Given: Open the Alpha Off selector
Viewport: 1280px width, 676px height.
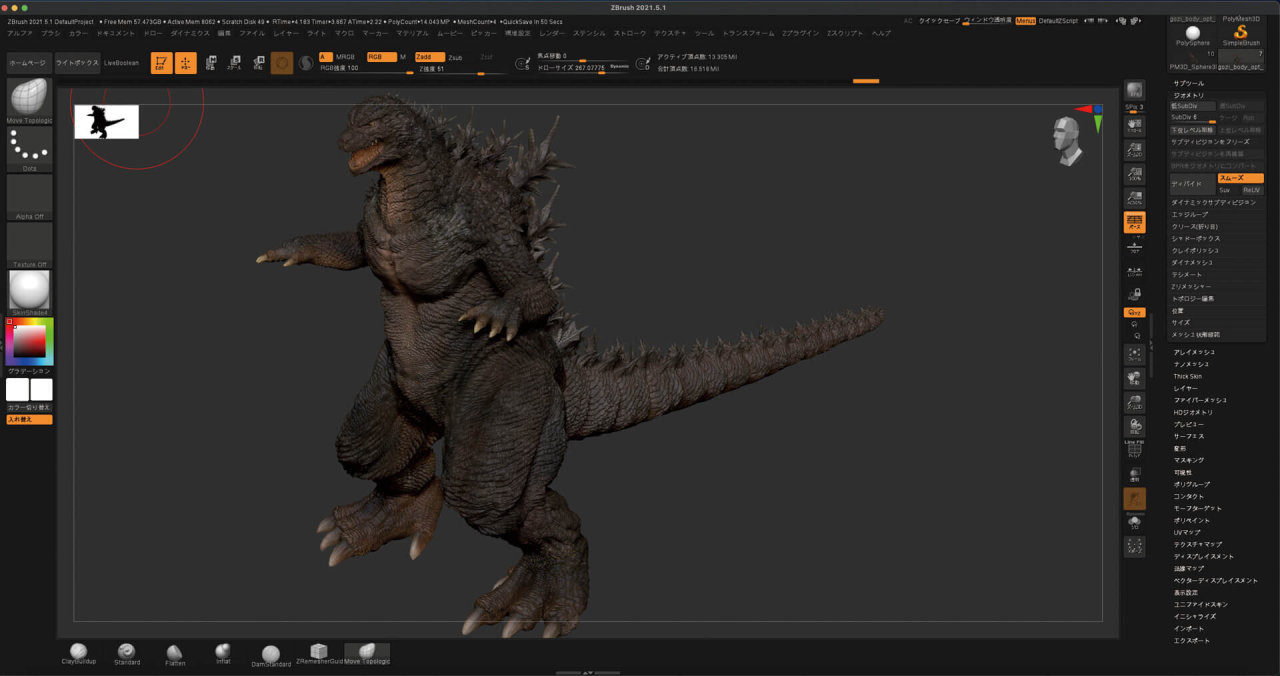Looking at the screenshot, I should click(30, 197).
